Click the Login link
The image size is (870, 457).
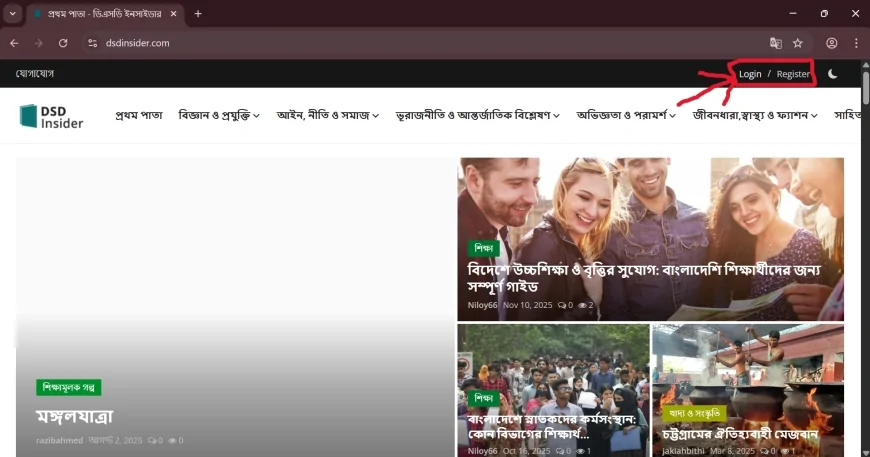coord(750,74)
